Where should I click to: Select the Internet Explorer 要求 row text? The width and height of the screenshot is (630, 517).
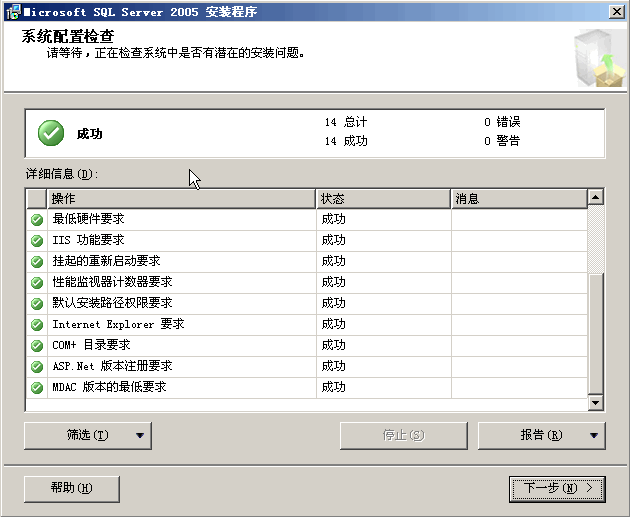point(118,324)
